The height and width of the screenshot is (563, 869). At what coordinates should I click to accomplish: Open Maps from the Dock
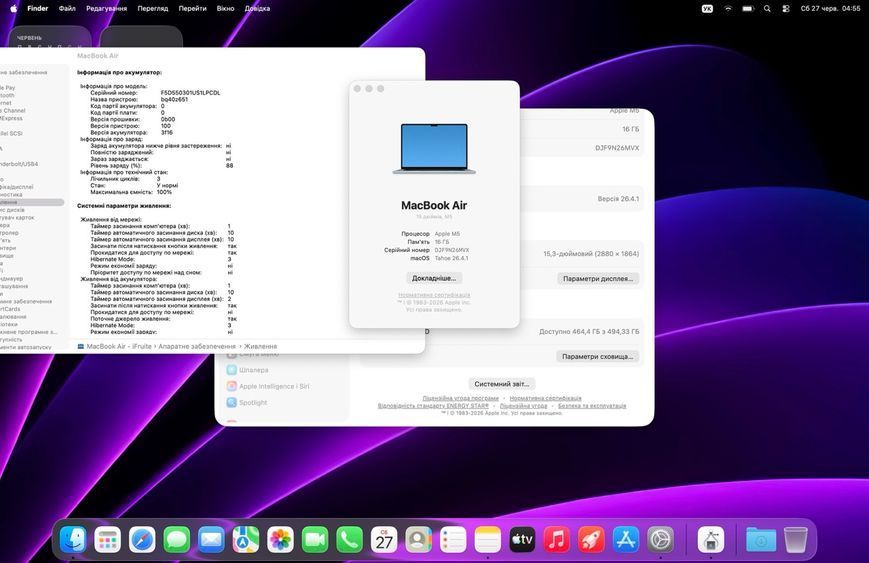pyautogui.click(x=246, y=539)
